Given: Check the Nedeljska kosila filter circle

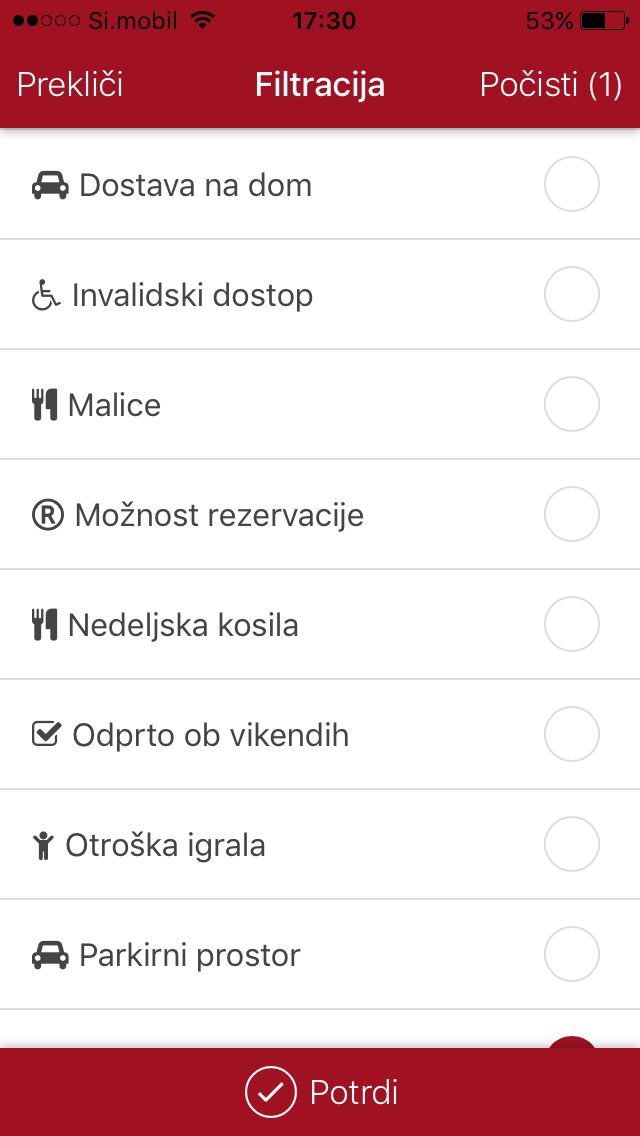Looking at the screenshot, I should pyautogui.click(x=571, y=625).
